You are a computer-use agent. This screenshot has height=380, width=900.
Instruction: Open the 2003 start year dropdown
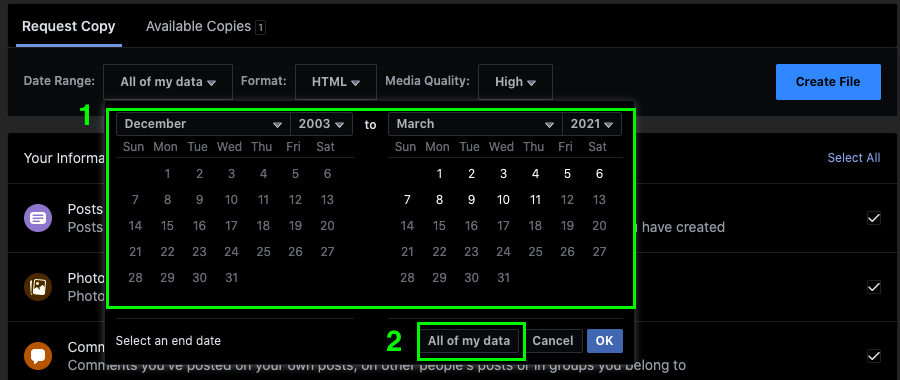(x=321, y=124)
